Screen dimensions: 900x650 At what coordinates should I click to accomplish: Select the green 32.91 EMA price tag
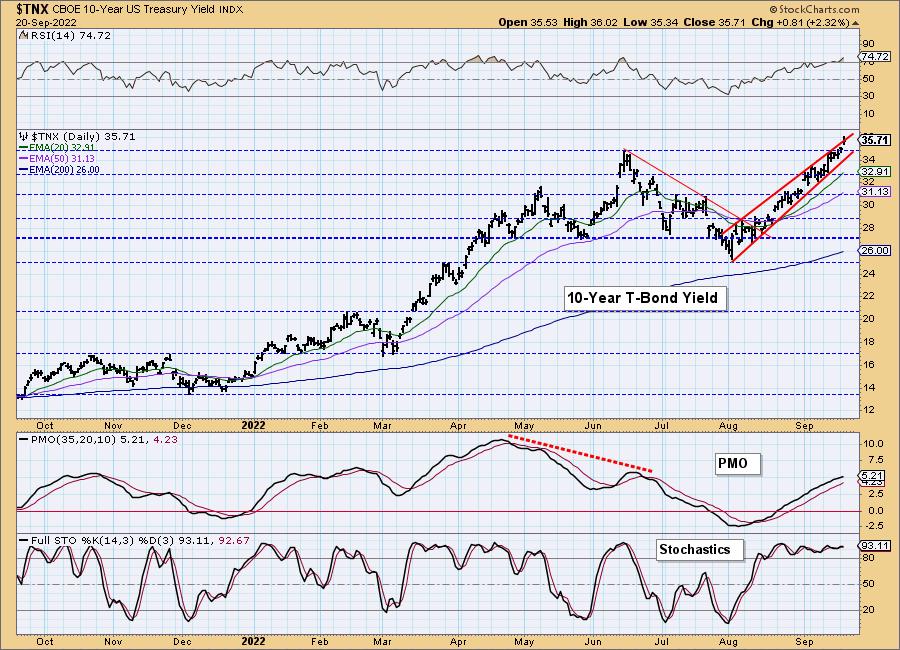875,171
